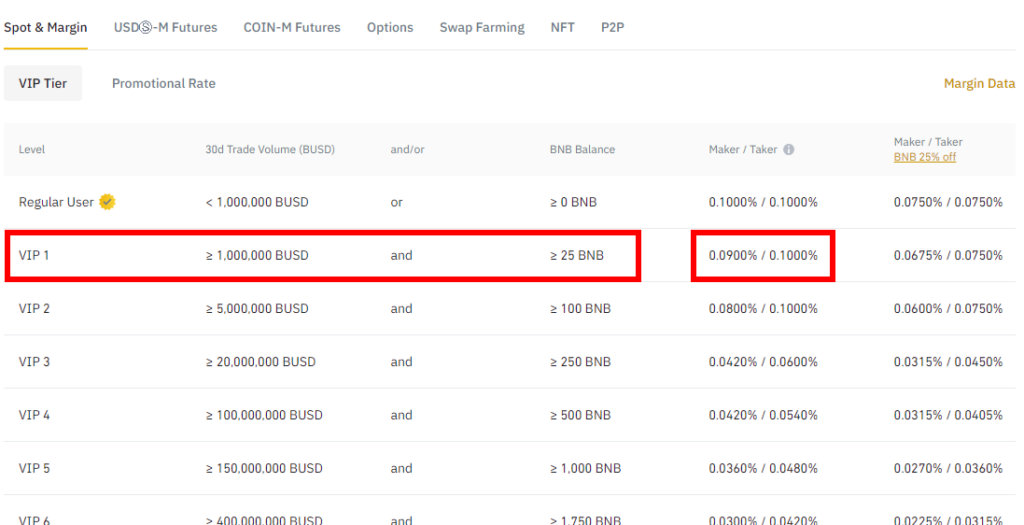Click the 0.0270% / 0.0360% discounted fee
The width and height of the screenshot is (1024, 525).
(948, 469)
